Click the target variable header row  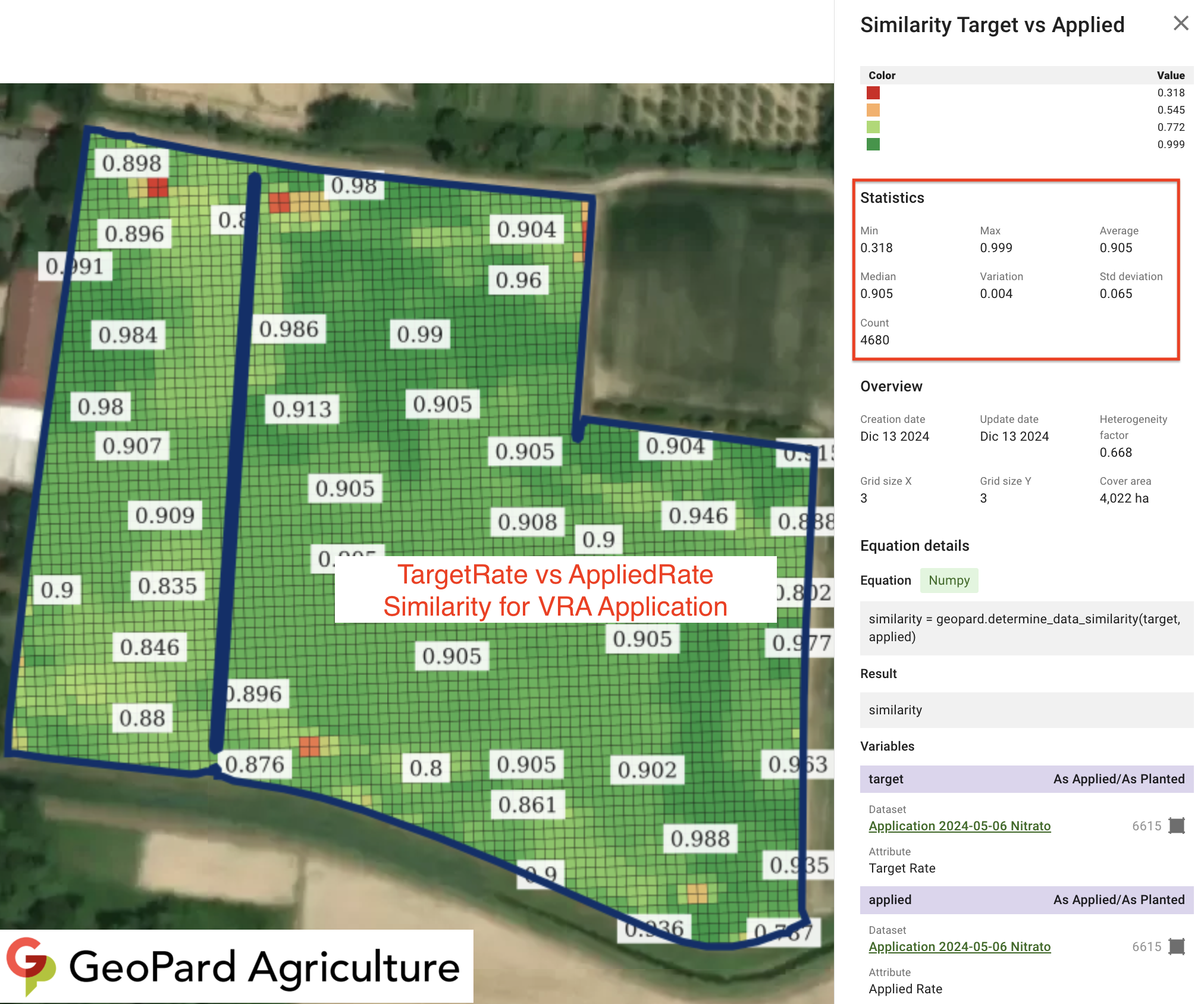click(1026, 779)
